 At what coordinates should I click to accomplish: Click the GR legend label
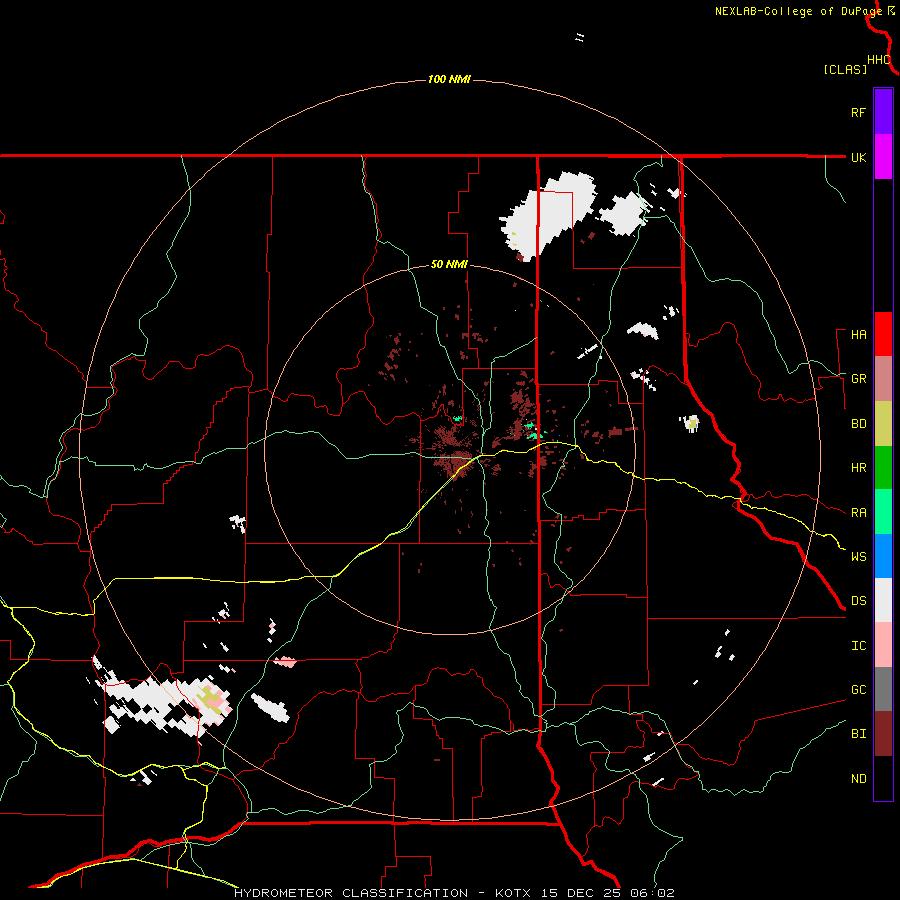(858, 379)
